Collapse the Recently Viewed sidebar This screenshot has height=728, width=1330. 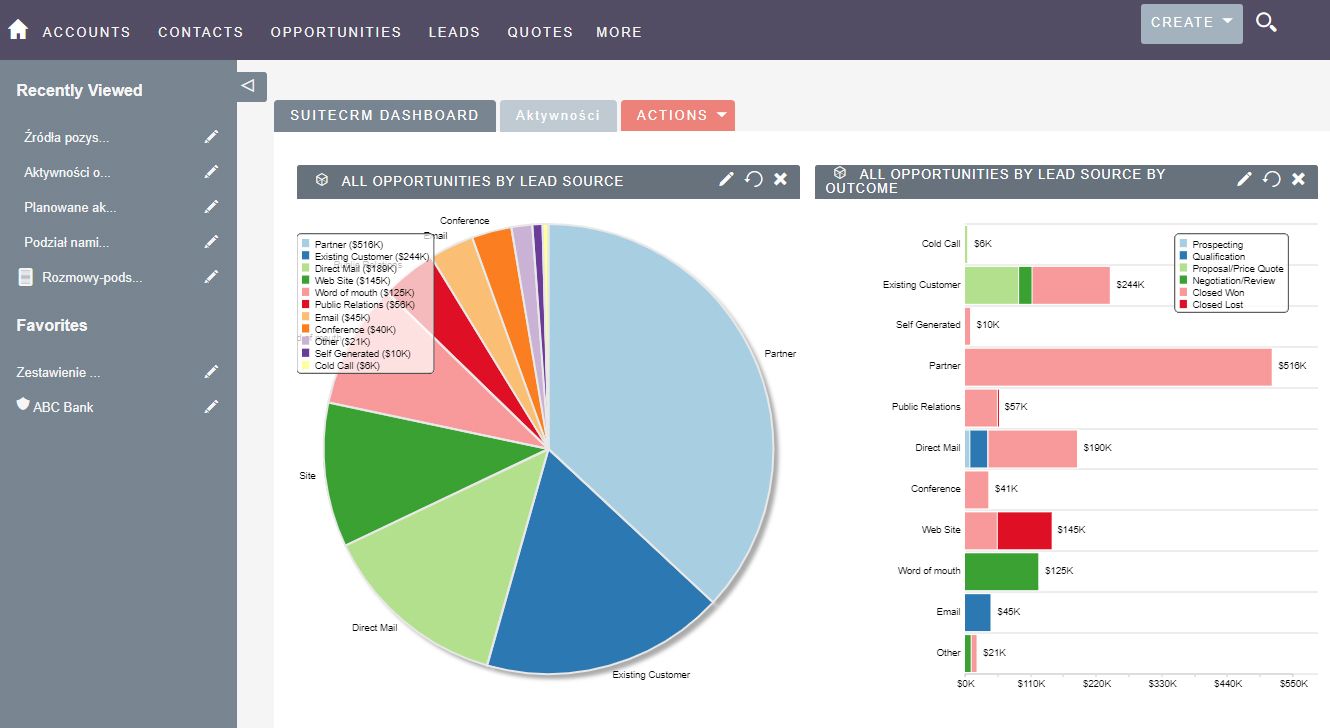tap(250, 86)
